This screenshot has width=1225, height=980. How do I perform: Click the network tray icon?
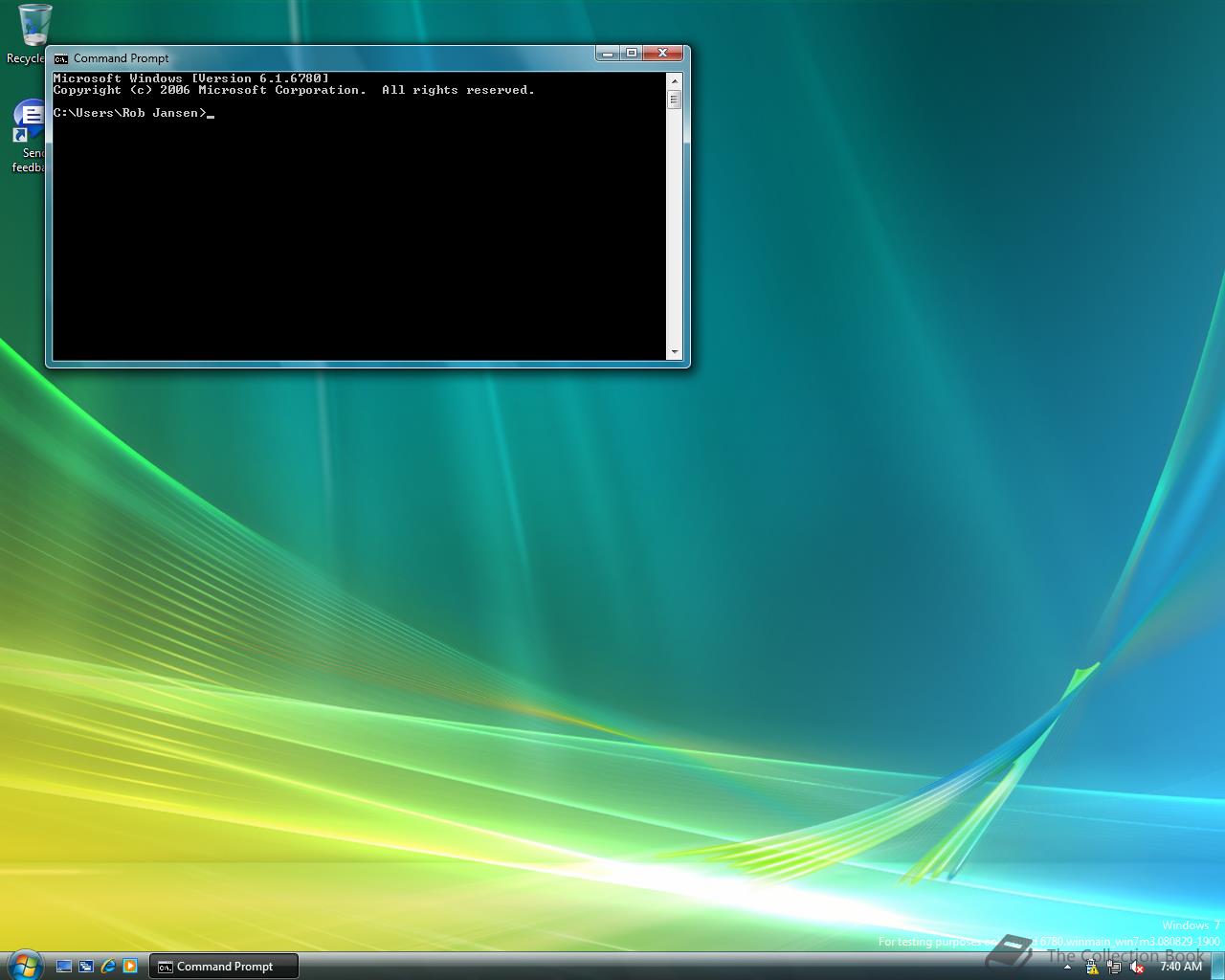point(1114,967)
